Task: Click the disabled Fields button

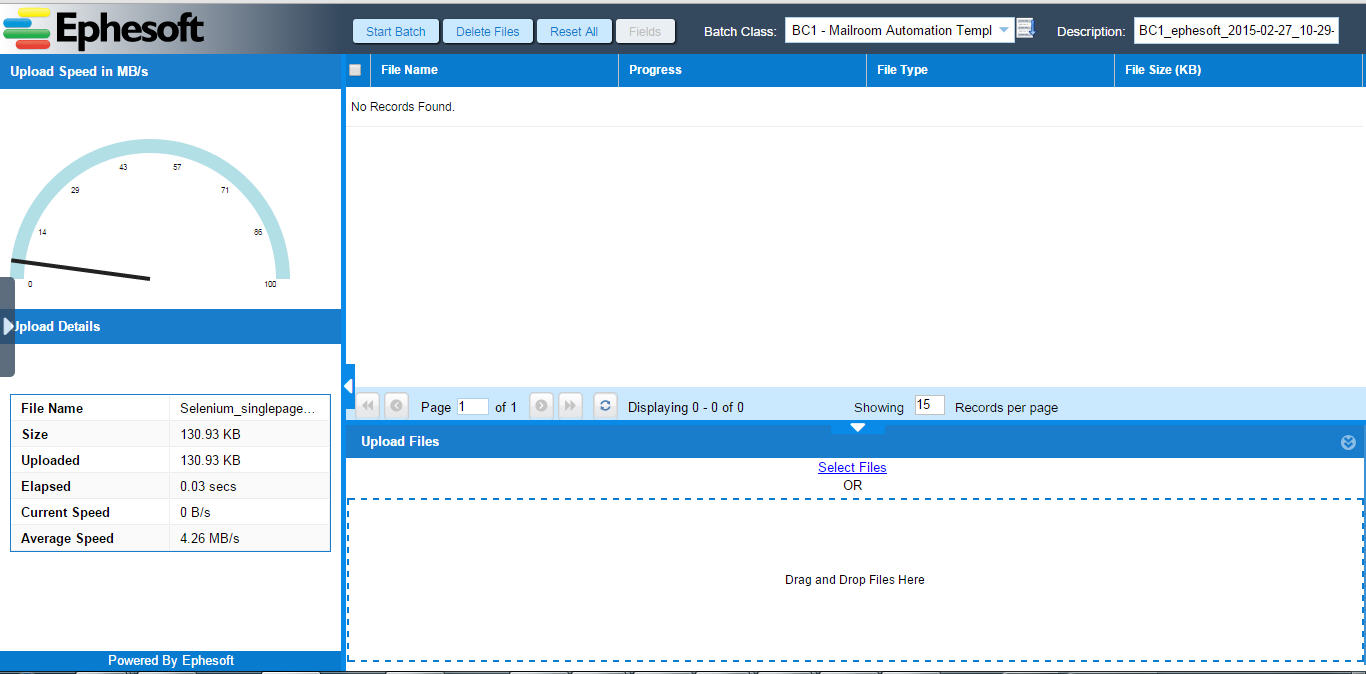Action: (645, 31)
